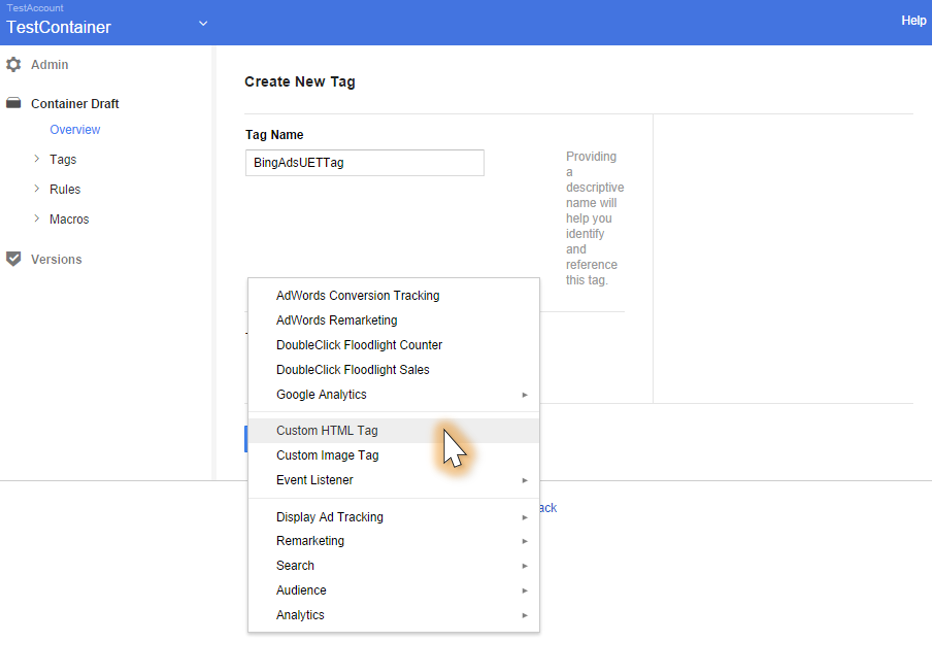Click the Create New Tag heading

pos(300,81)
